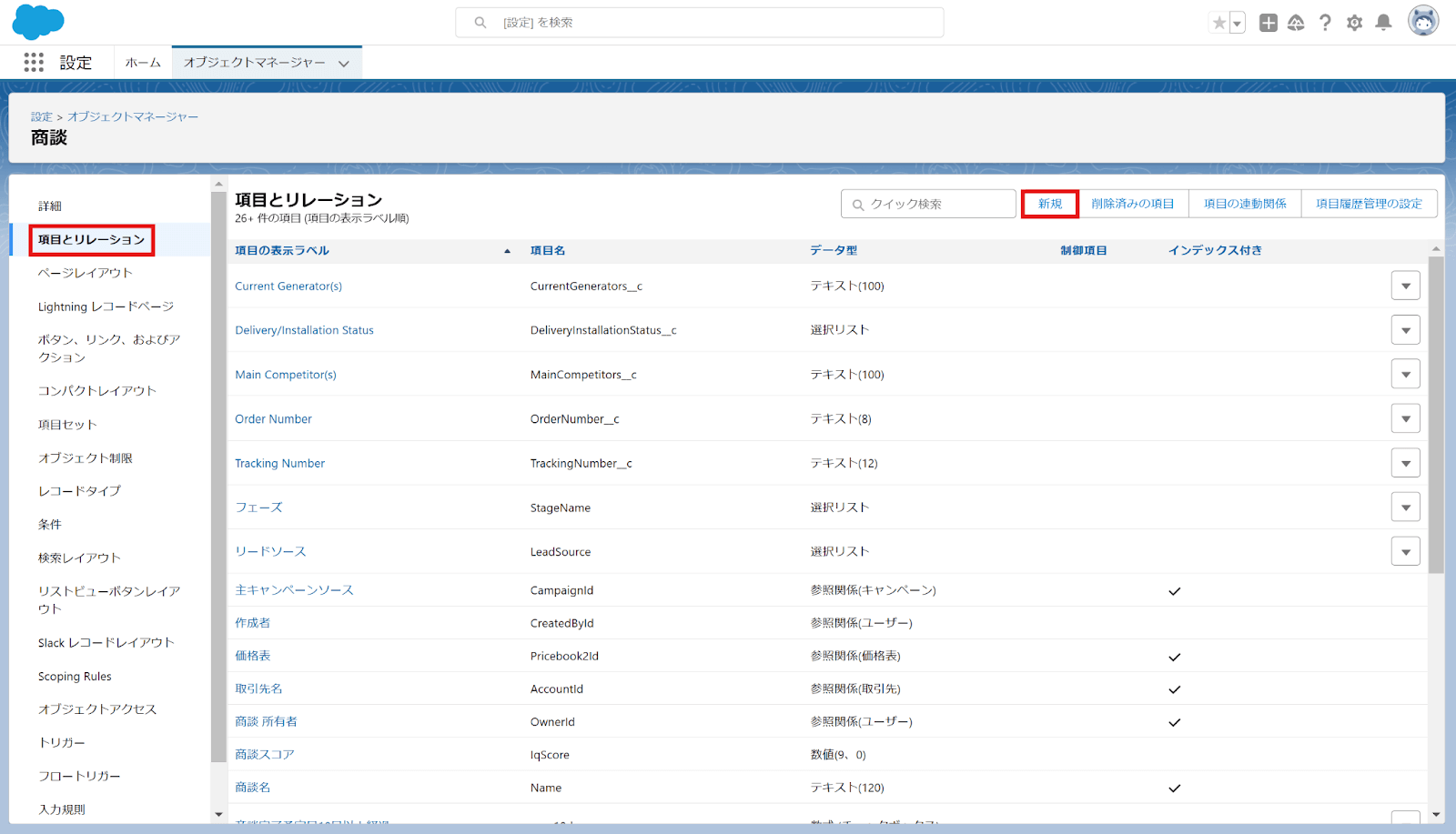Open the user avatar profile icon

click(1422, 20)
